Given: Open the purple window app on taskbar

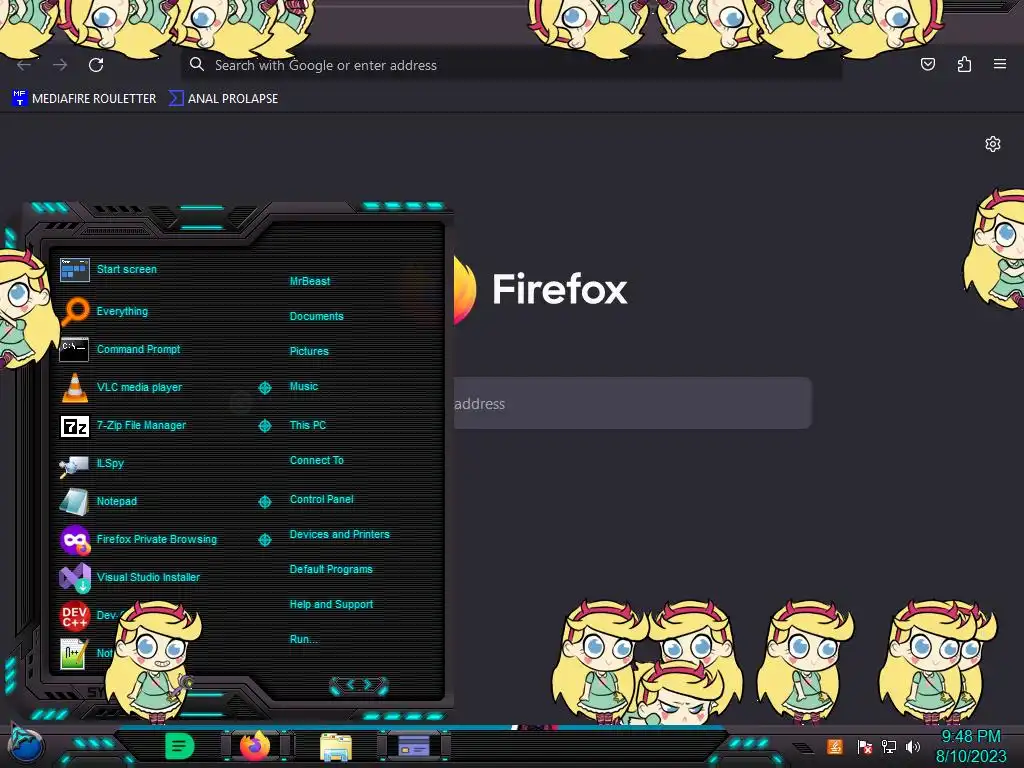Looking at the screenshot, I should tap(414, 746).
